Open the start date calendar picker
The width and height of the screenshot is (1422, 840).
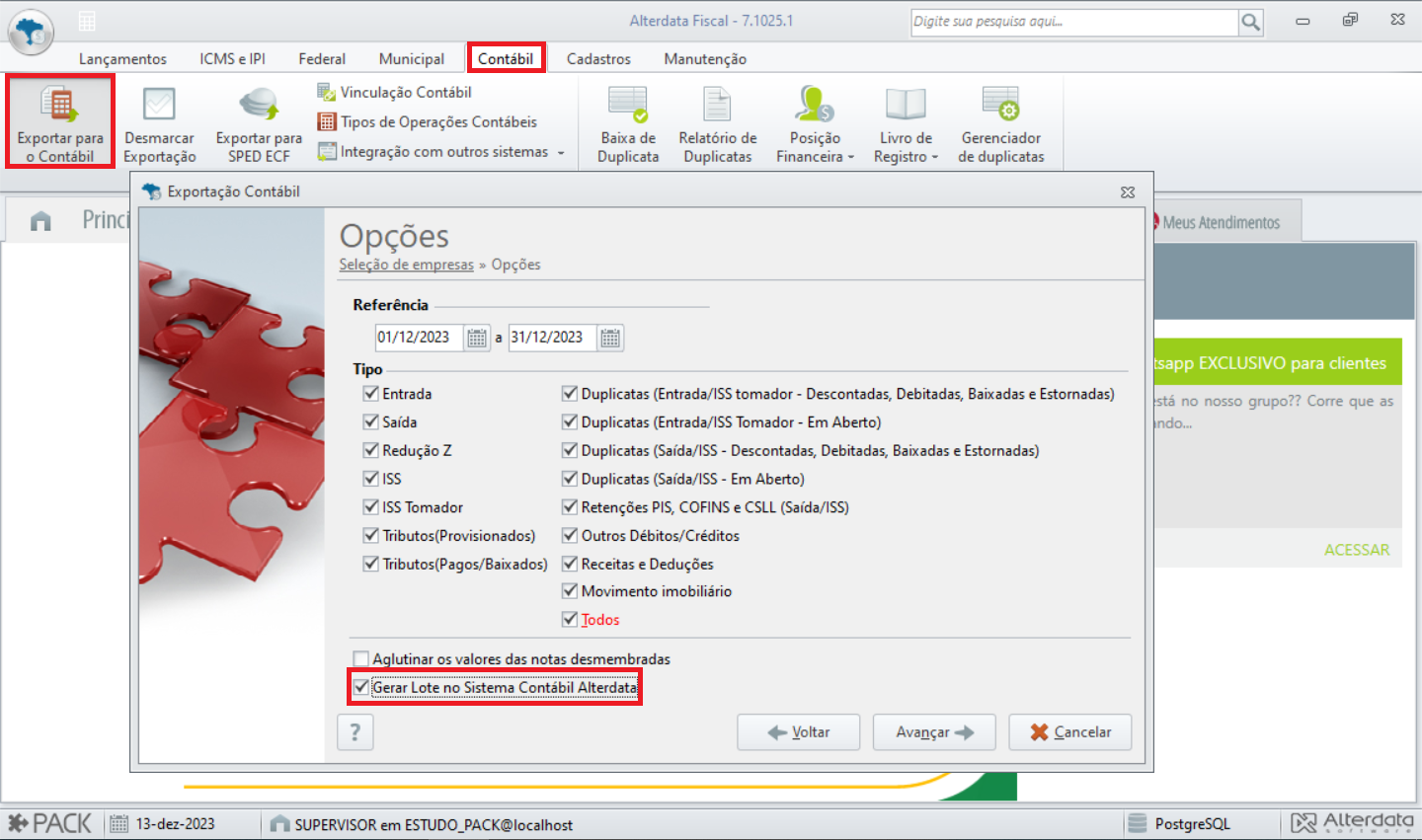(477, 338)
